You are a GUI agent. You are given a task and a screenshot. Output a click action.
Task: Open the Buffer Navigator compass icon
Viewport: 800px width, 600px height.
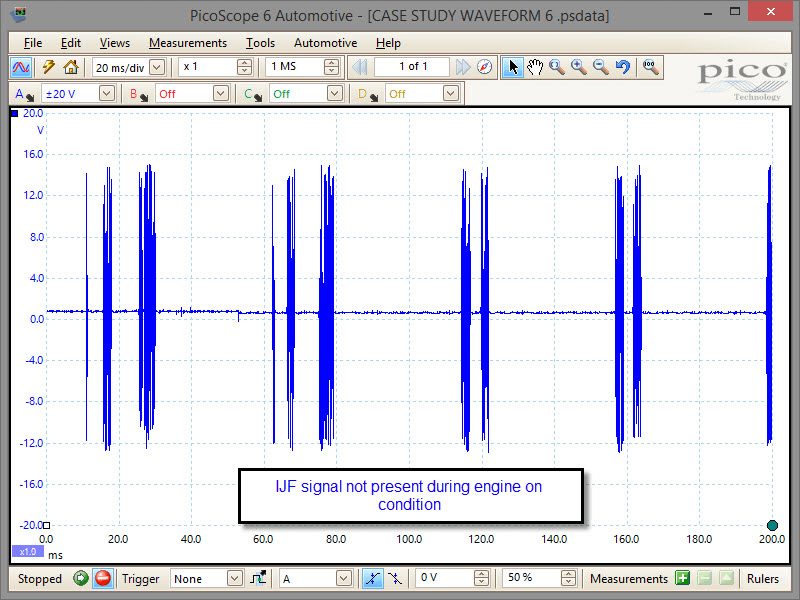click(x=485, y=67)
